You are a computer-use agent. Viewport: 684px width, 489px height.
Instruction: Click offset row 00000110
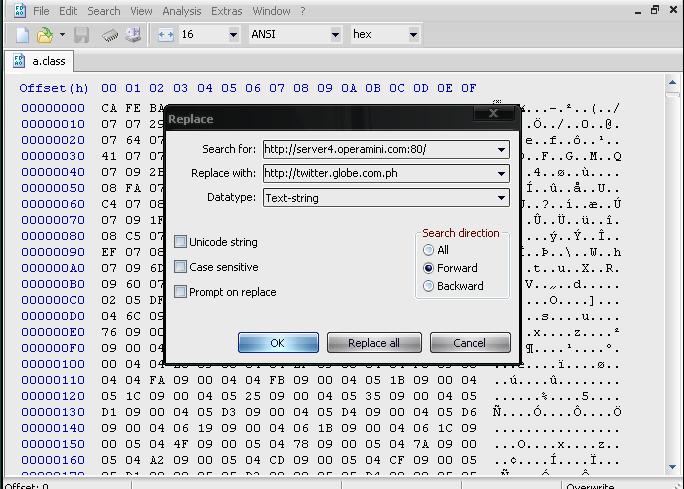tap(53, 380)
